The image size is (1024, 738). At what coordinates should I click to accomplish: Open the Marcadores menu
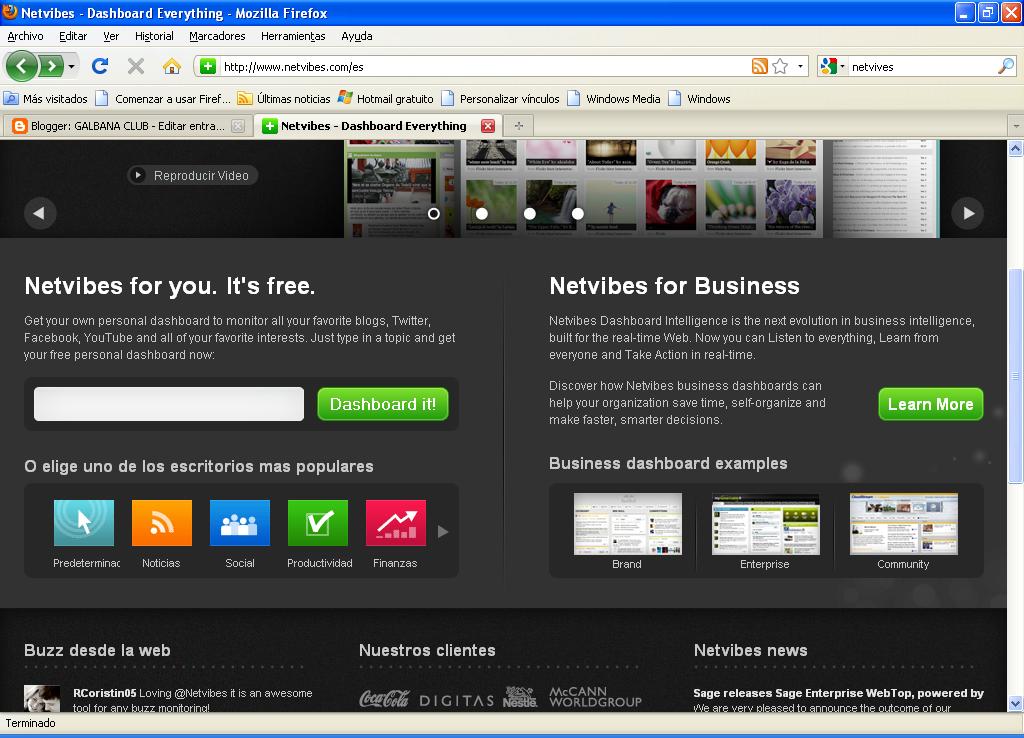pos(216,36)
